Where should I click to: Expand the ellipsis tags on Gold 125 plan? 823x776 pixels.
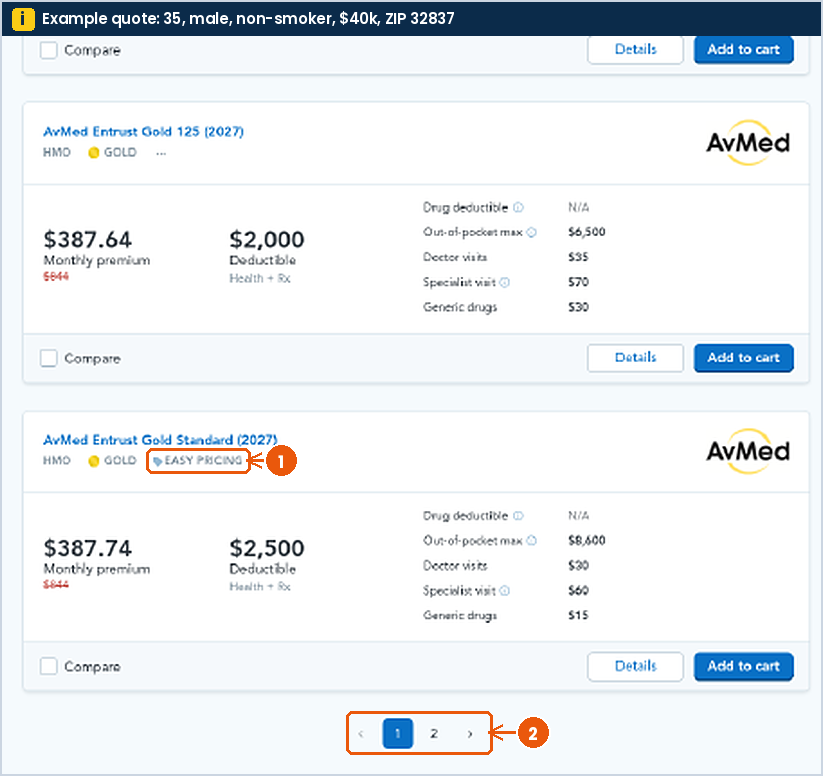point(161,153)
